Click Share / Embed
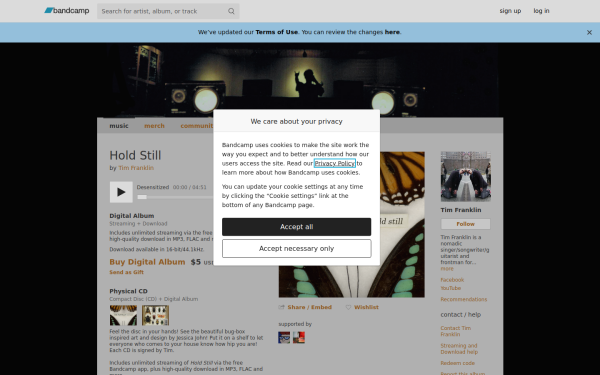Screen dimensions: 600x375 pyautogui.click(x=305, y=307)
